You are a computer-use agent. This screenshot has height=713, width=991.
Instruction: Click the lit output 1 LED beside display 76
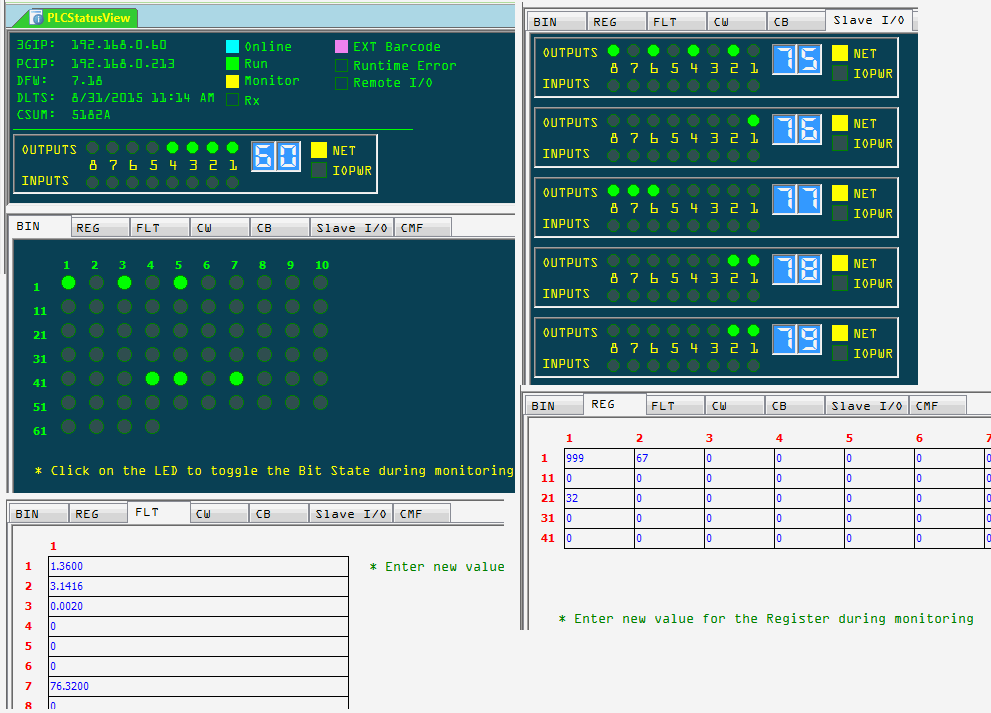click(753, 121)
